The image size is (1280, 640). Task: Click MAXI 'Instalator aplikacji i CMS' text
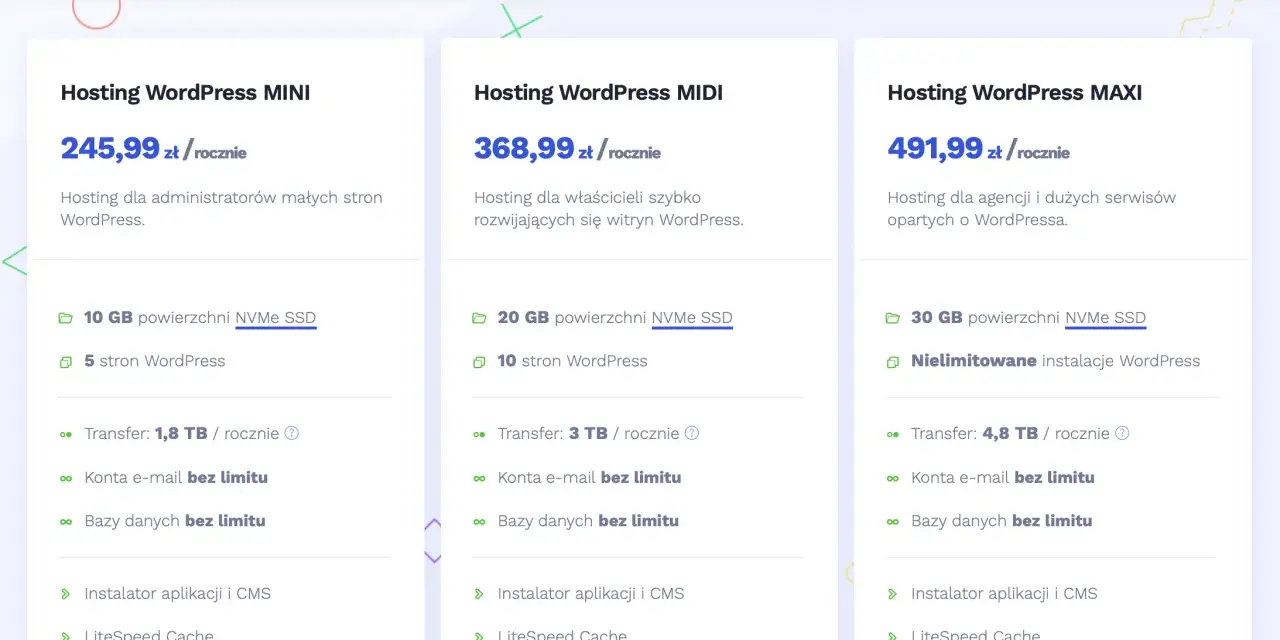tap(1004, 593)
